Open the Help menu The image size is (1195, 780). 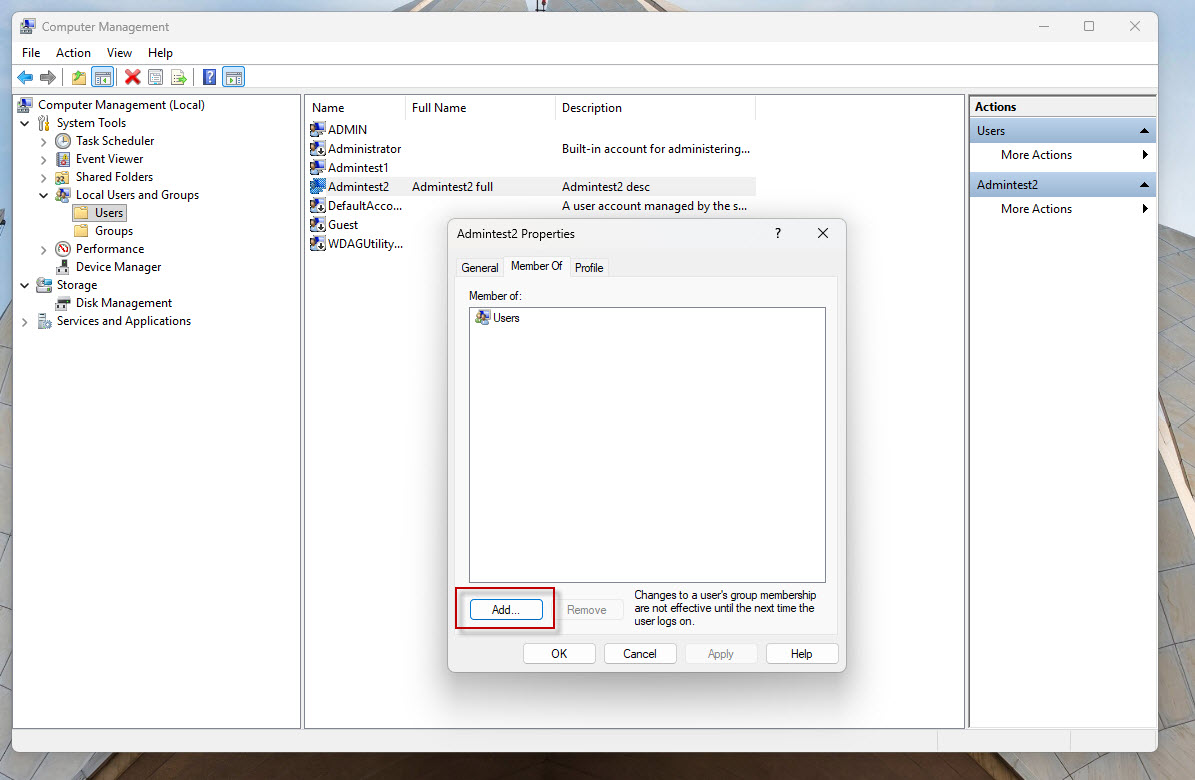[160, 53]
